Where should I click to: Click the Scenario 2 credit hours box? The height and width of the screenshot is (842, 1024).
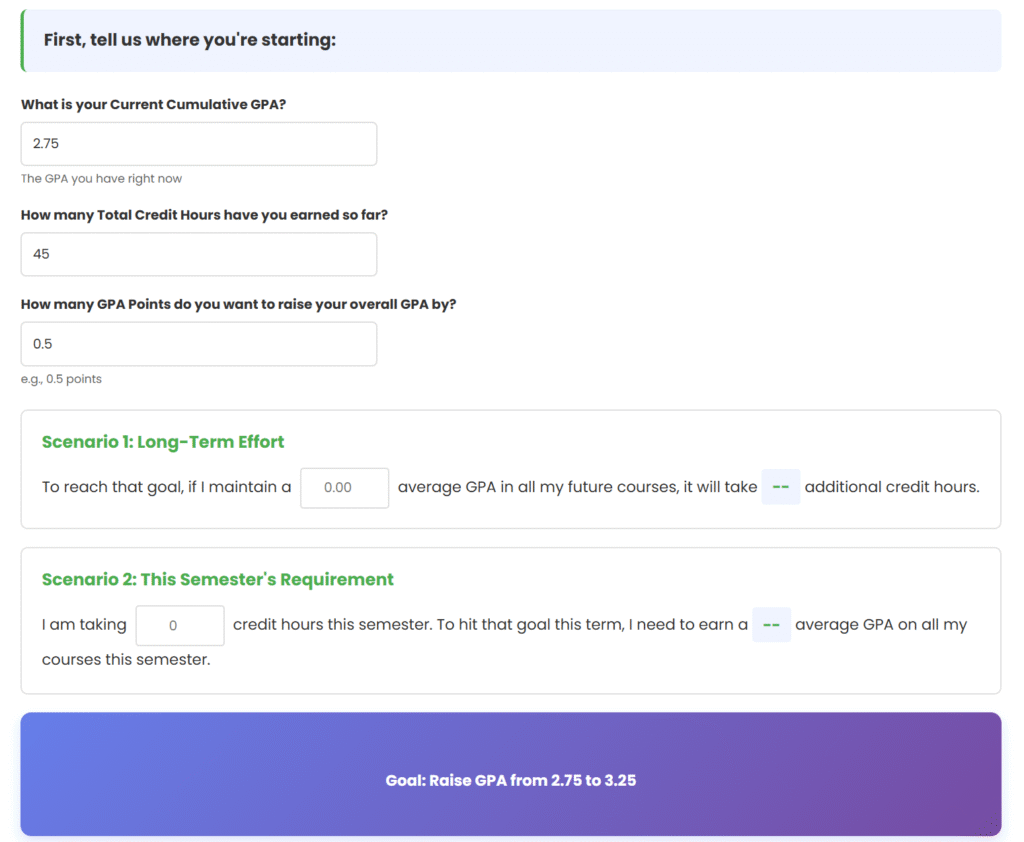[180, 626]
